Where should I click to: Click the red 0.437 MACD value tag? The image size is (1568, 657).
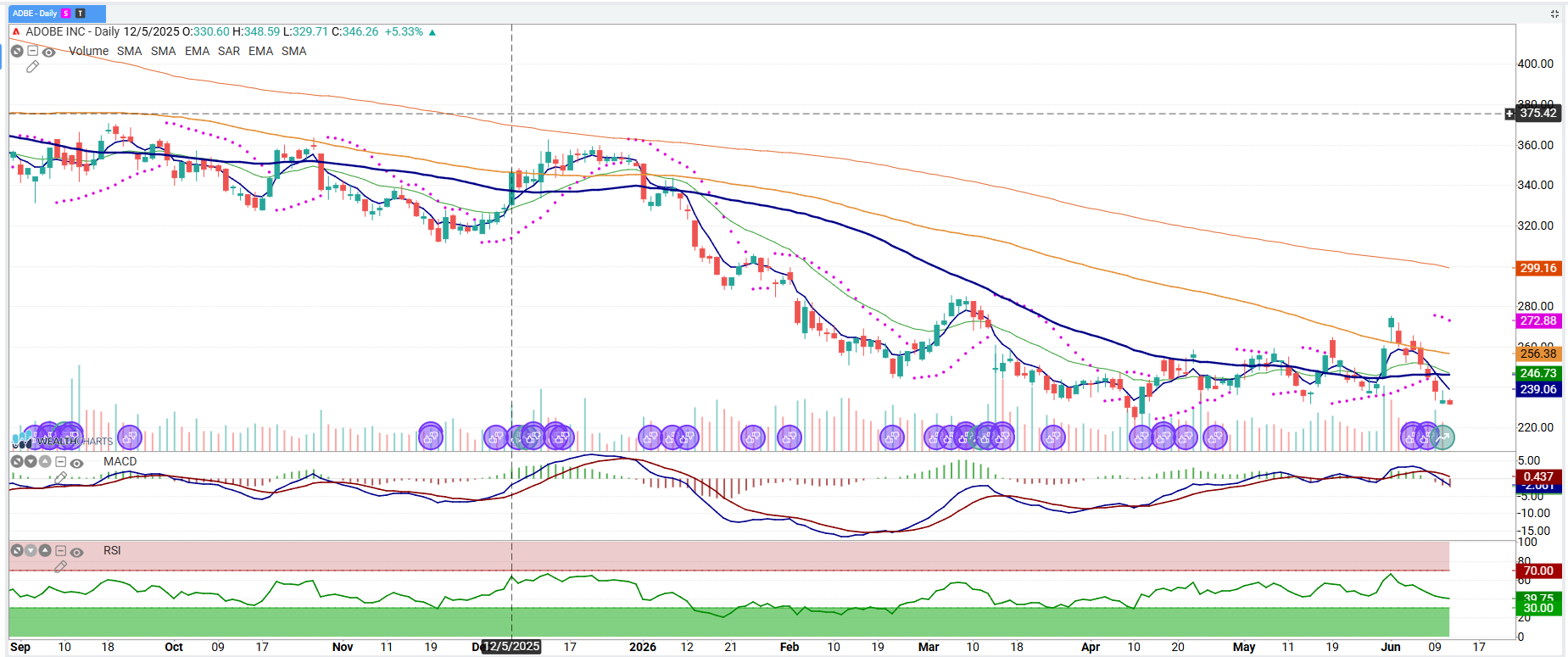point(1538,476)
